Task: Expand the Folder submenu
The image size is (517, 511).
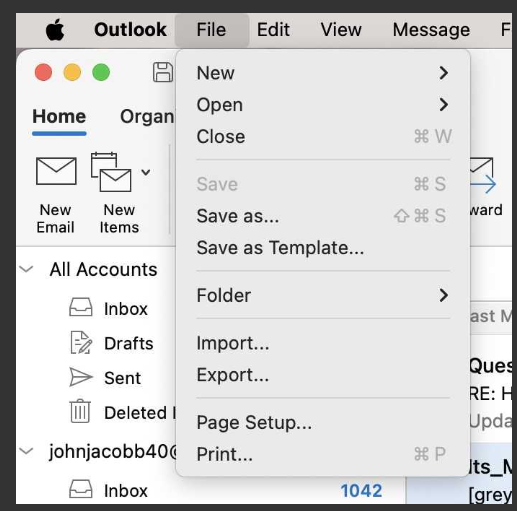Action: point(323,295)
